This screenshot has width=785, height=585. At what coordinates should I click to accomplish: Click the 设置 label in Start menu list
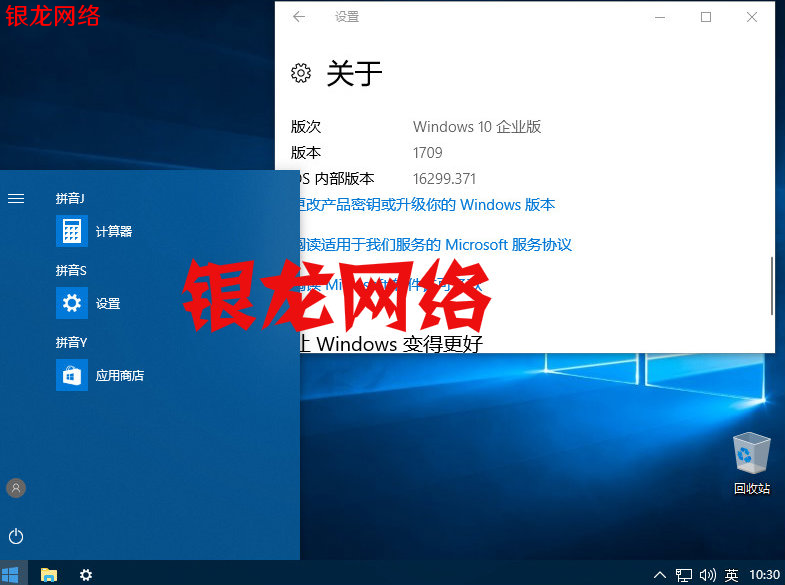(x=108, y=303)
